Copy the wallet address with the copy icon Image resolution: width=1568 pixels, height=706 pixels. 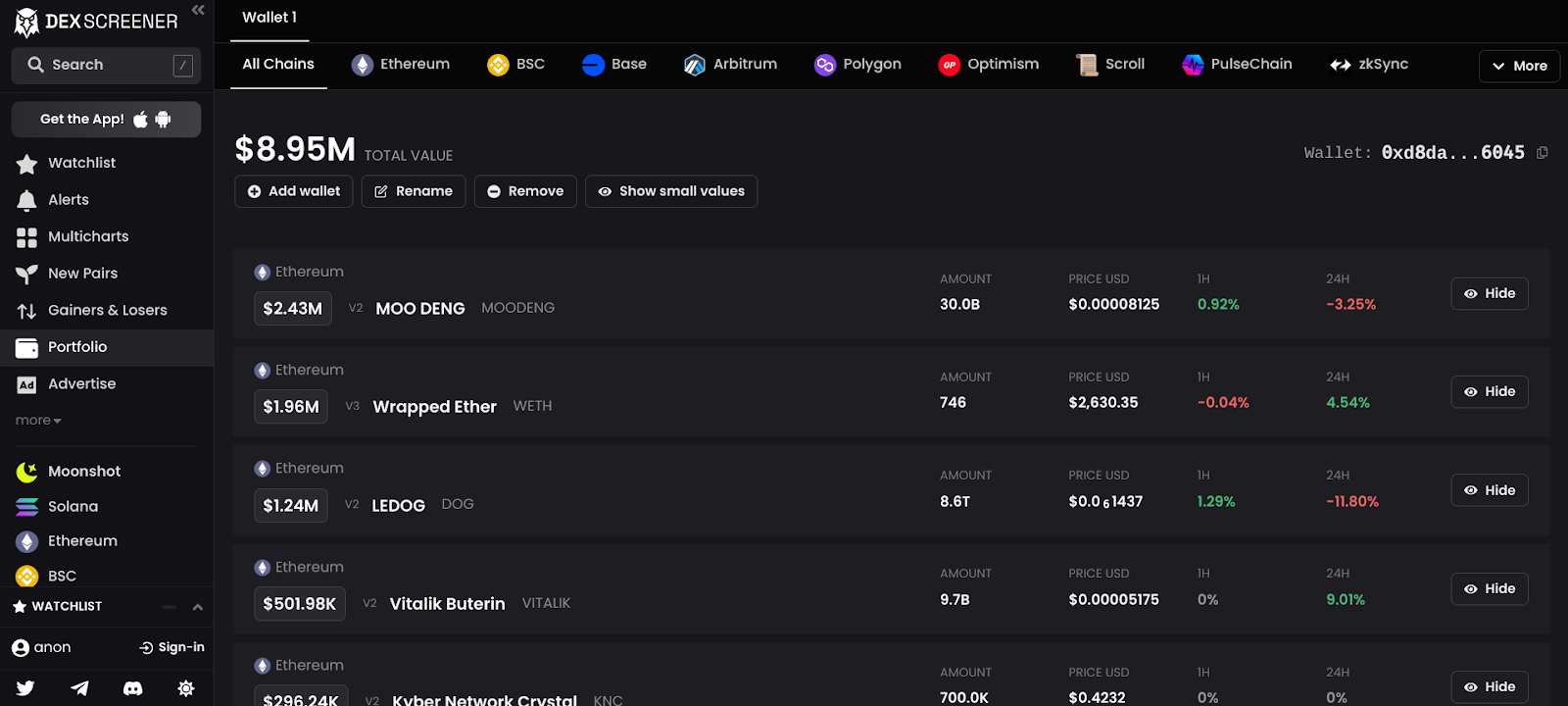[x=1543, y=153]
